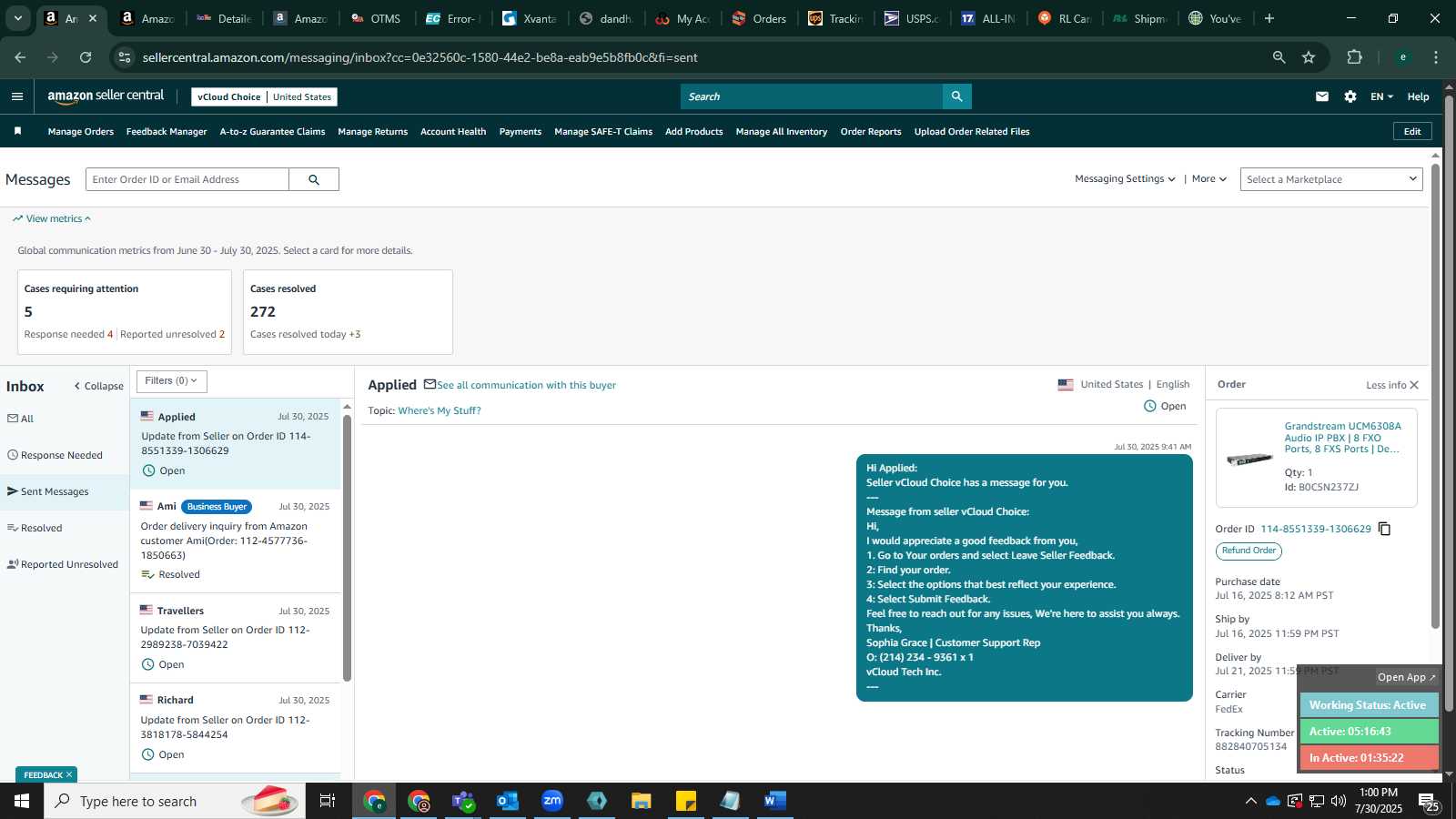The image size is (1456, 819).
Task: Collapse the View metrics section
Action: (x=52, y=218)
